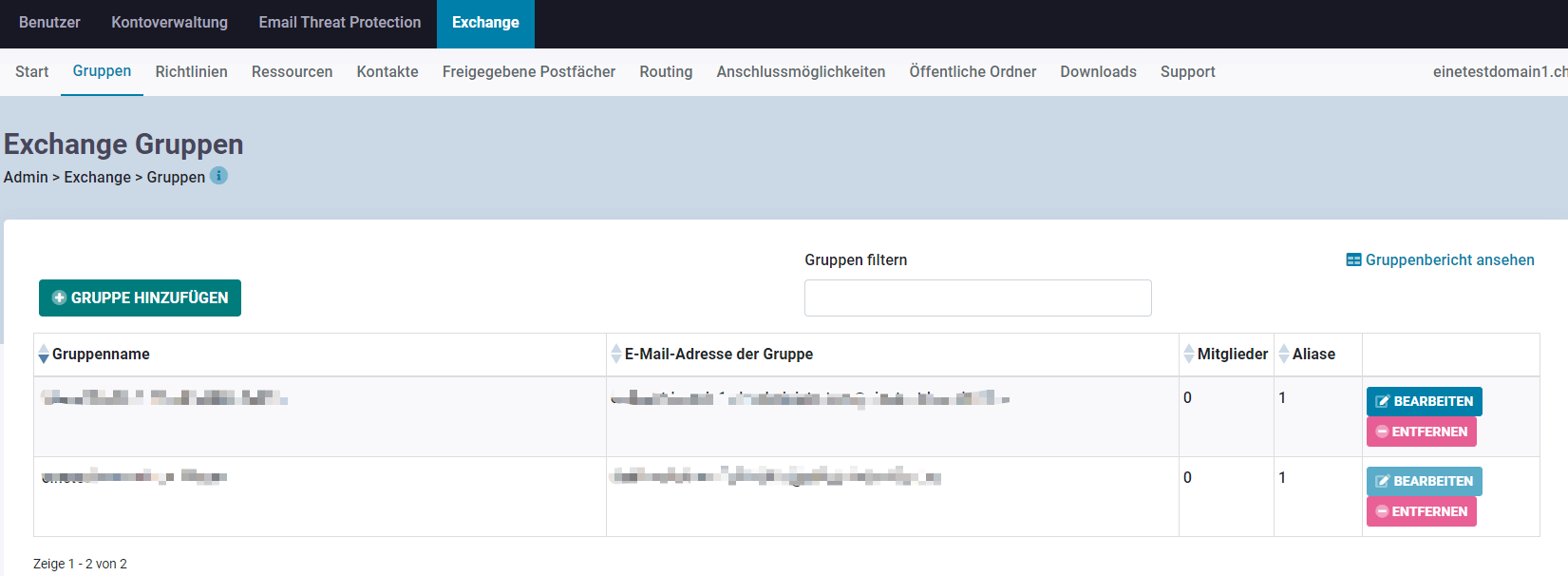Click the Gruppenbericht table icon
This screenshot has width=1568, height=576.
[x=1353, y=260]
